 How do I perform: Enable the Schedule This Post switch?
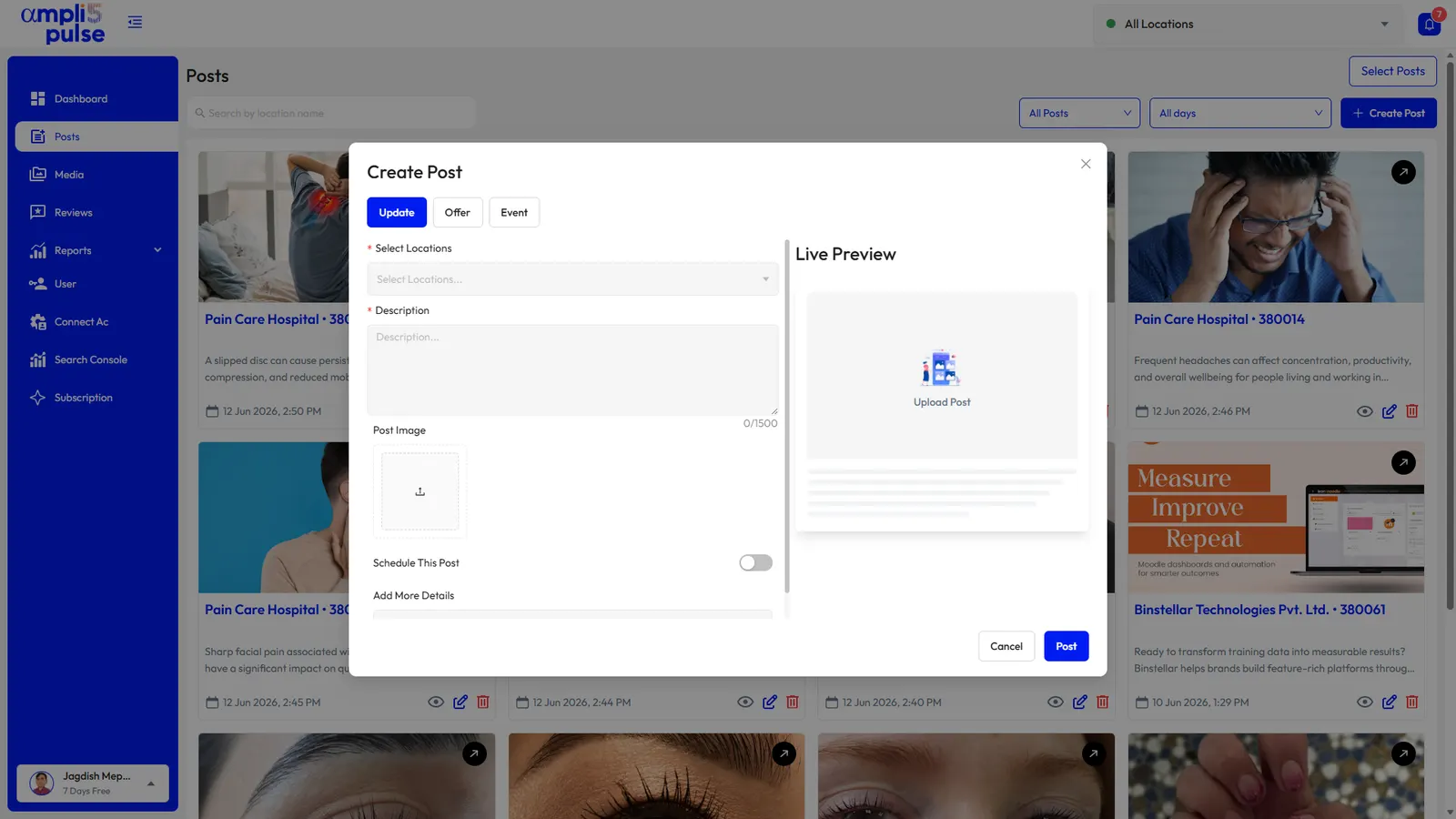[755, 563]
